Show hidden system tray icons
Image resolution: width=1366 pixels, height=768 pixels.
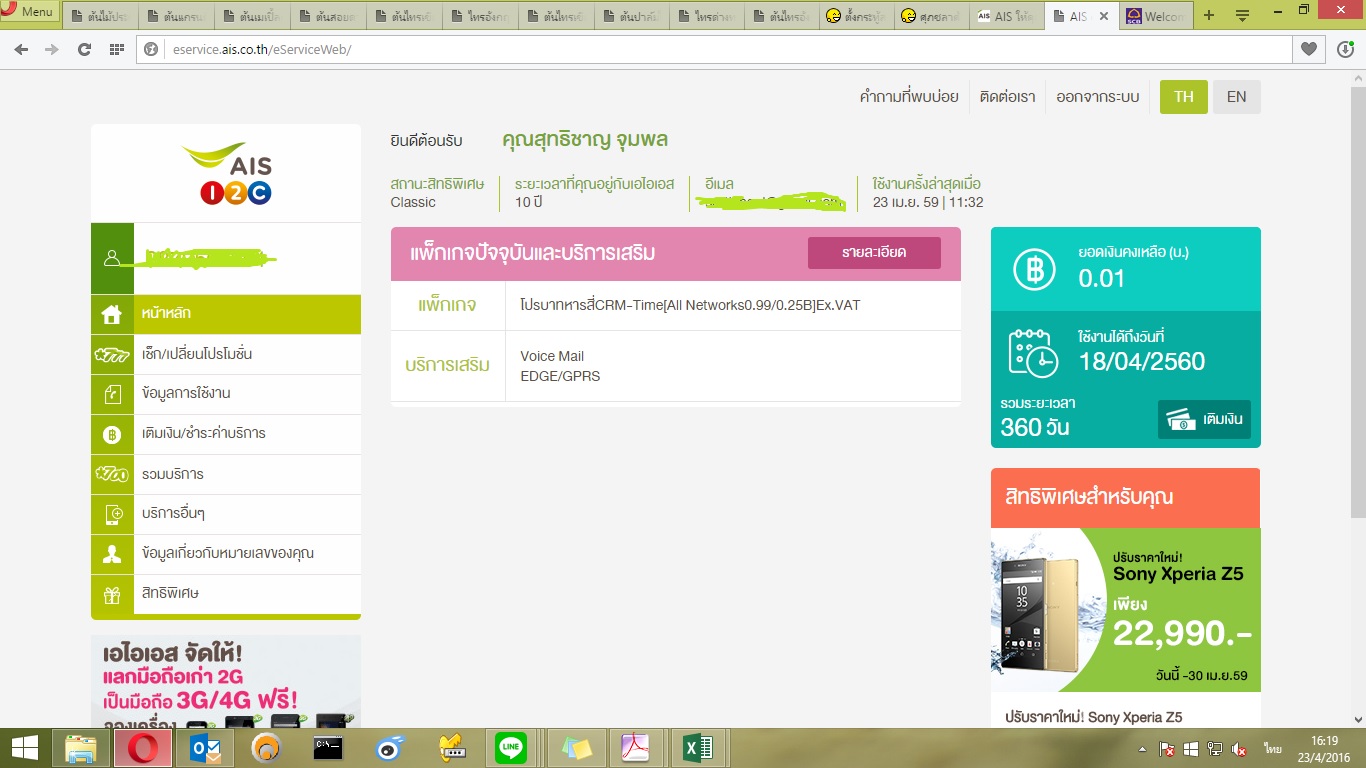tap(1143, 749)
